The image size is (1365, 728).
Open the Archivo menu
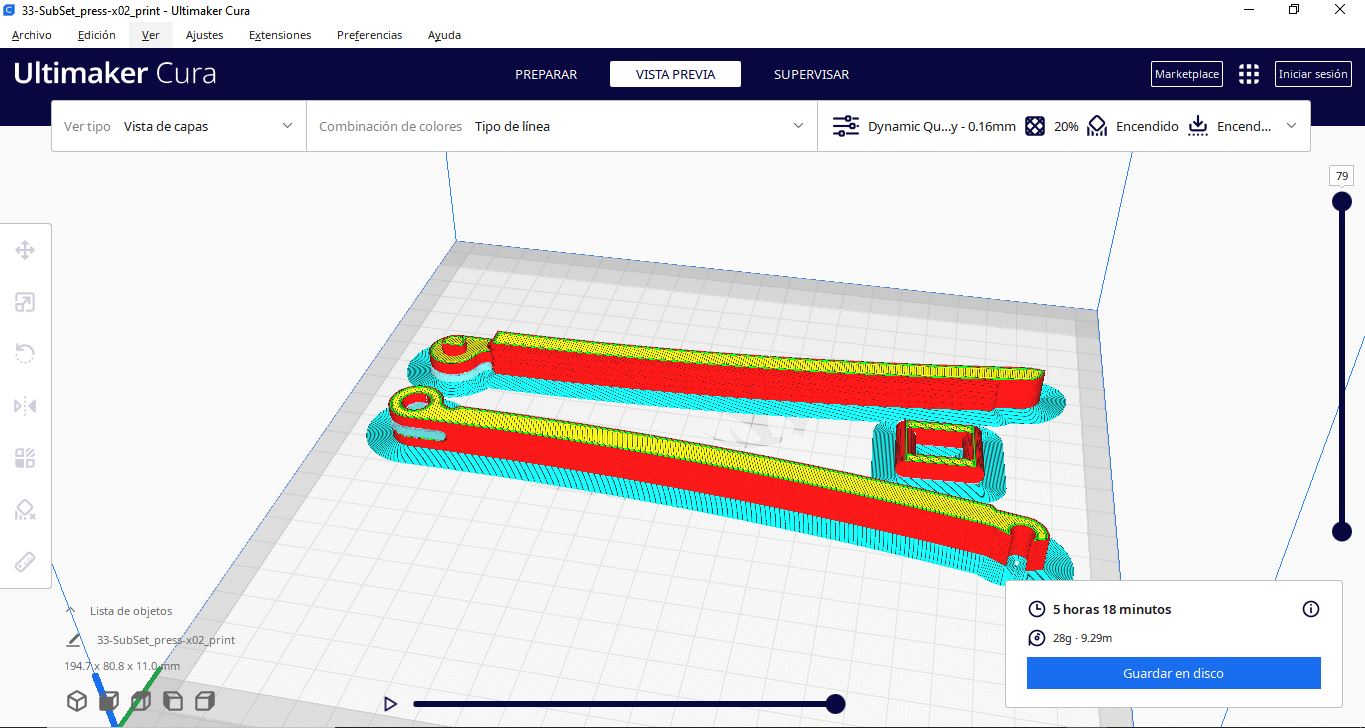tap(32, 35)
